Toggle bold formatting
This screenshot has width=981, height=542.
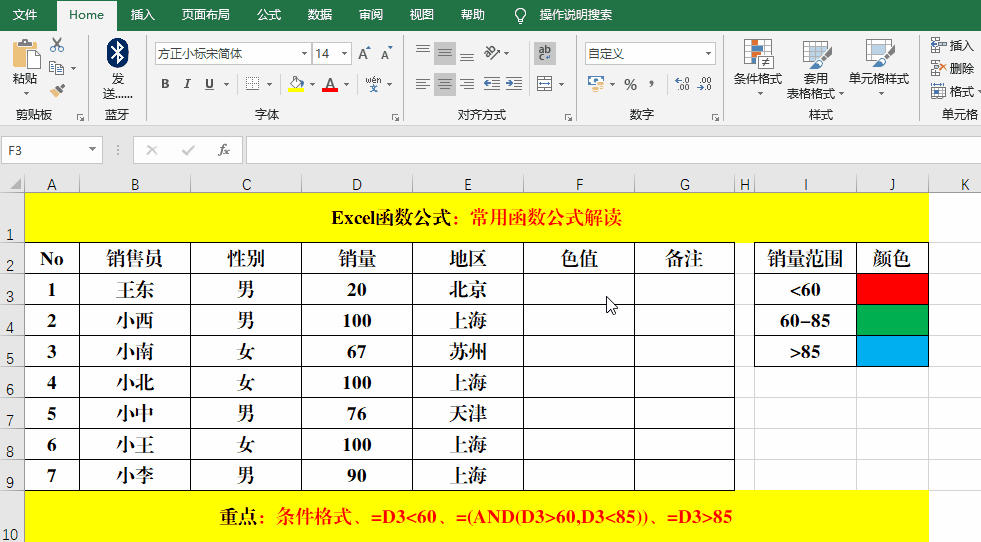pyautogui.click(x=165, y=85)
